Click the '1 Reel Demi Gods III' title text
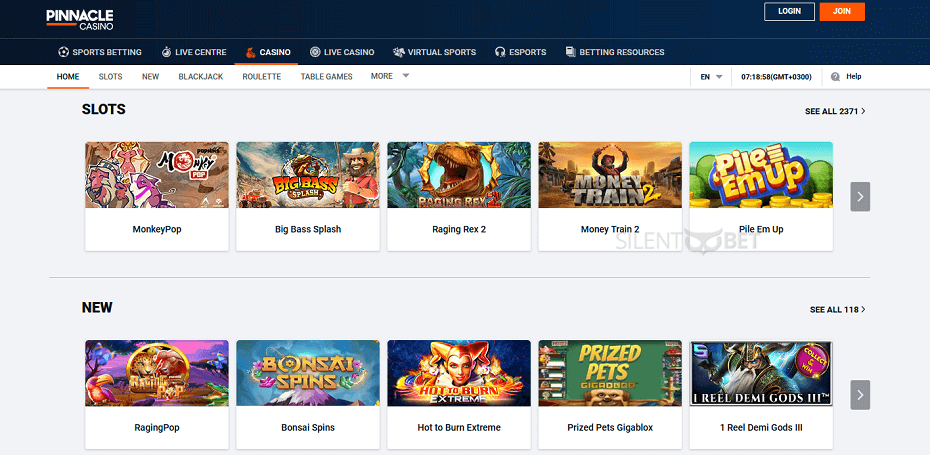Viewport: 930px width, 455px height. (x=761, y=427)
